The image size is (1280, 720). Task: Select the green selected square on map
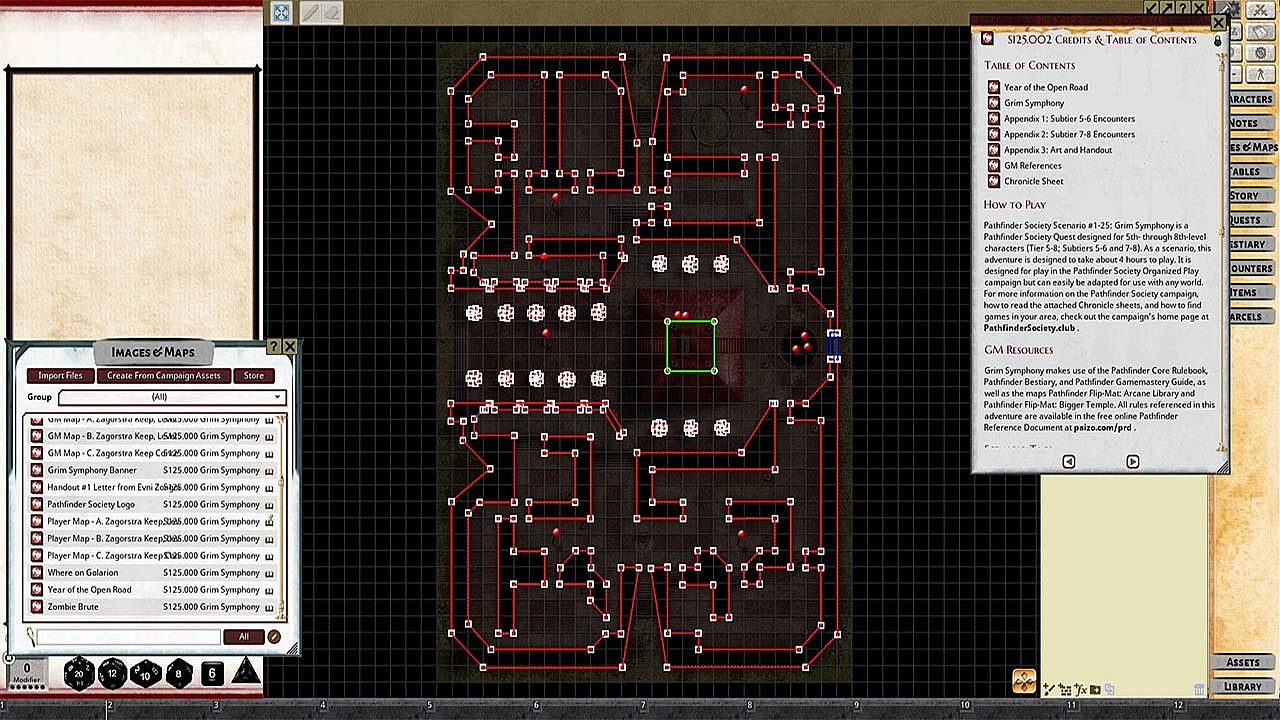[x=691, y=346]
